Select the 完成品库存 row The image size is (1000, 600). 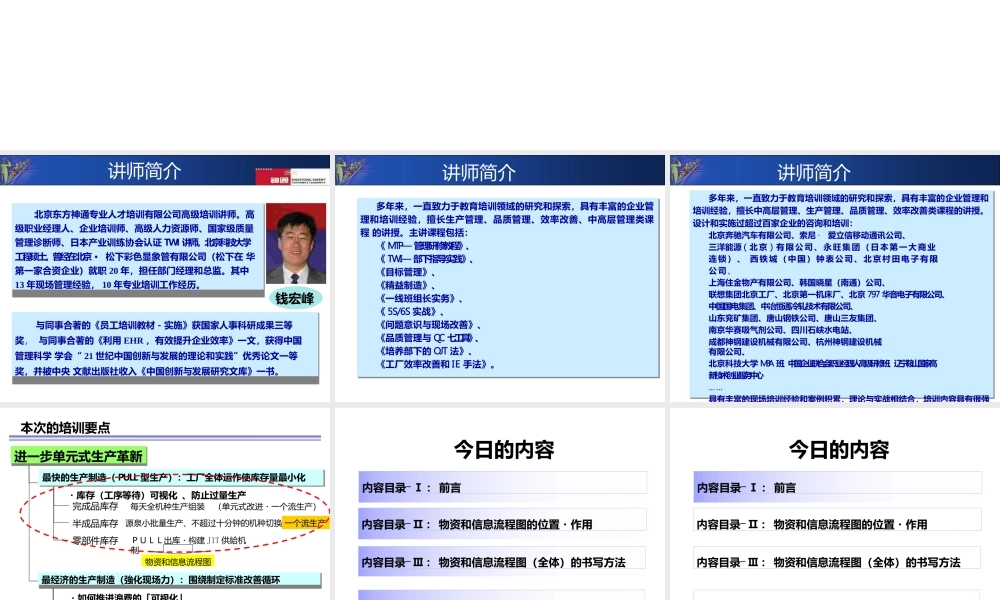pyautogui.click(x=195, y=506)
